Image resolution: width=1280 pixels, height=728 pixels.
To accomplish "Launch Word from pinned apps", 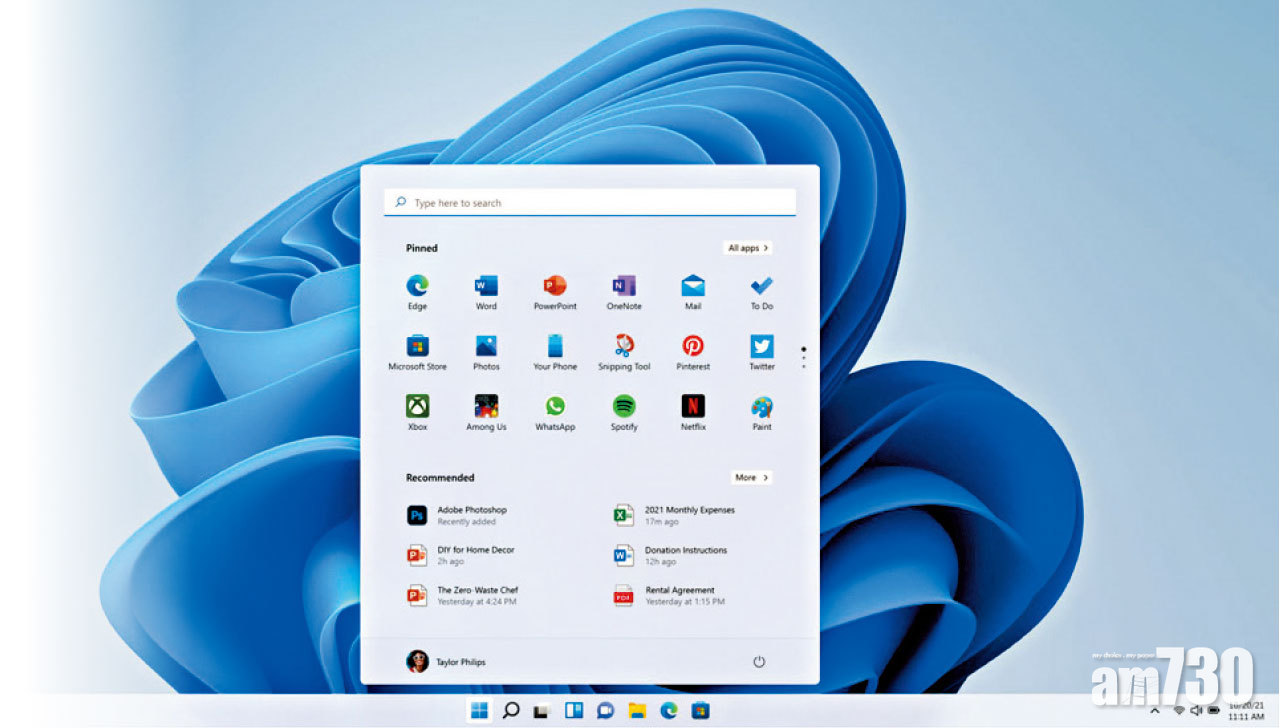I will click(x=486, y=287).
